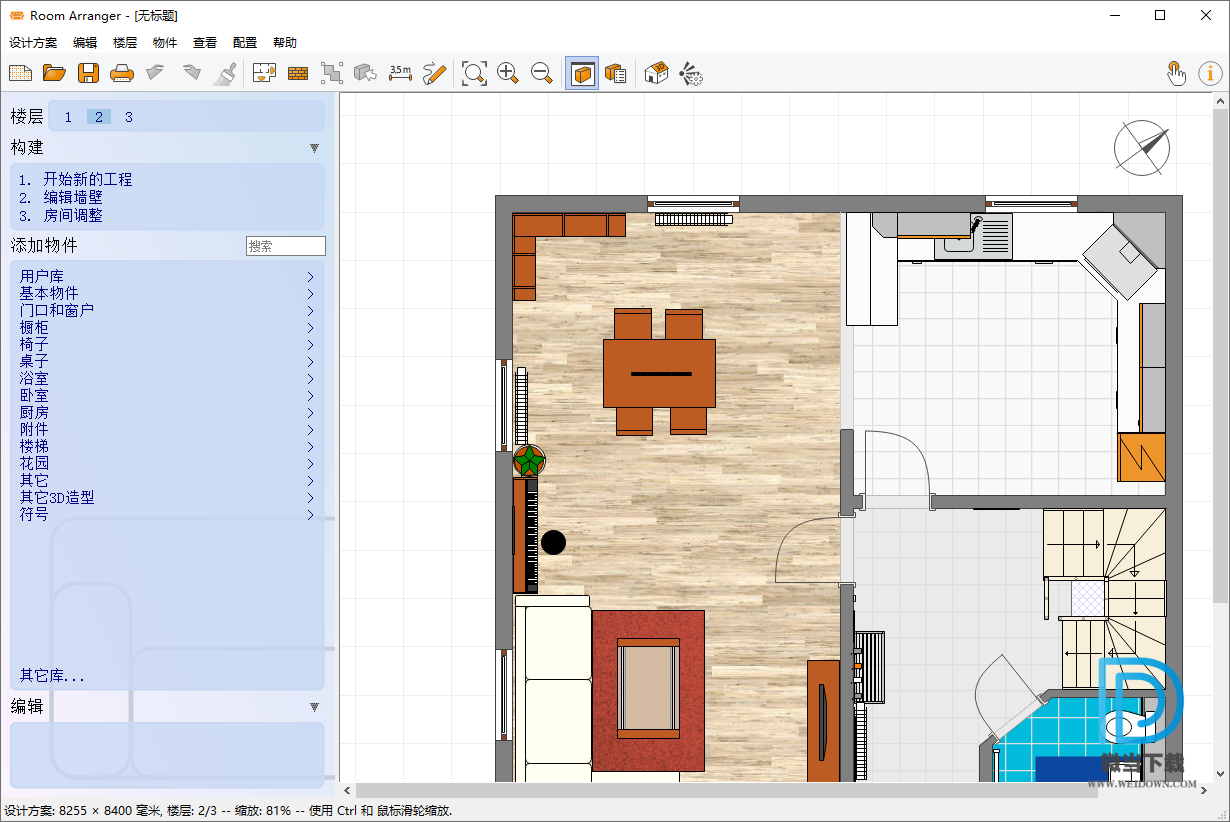Click the print icon
The height and width of the screenshot is (822, 1230).
122,73
